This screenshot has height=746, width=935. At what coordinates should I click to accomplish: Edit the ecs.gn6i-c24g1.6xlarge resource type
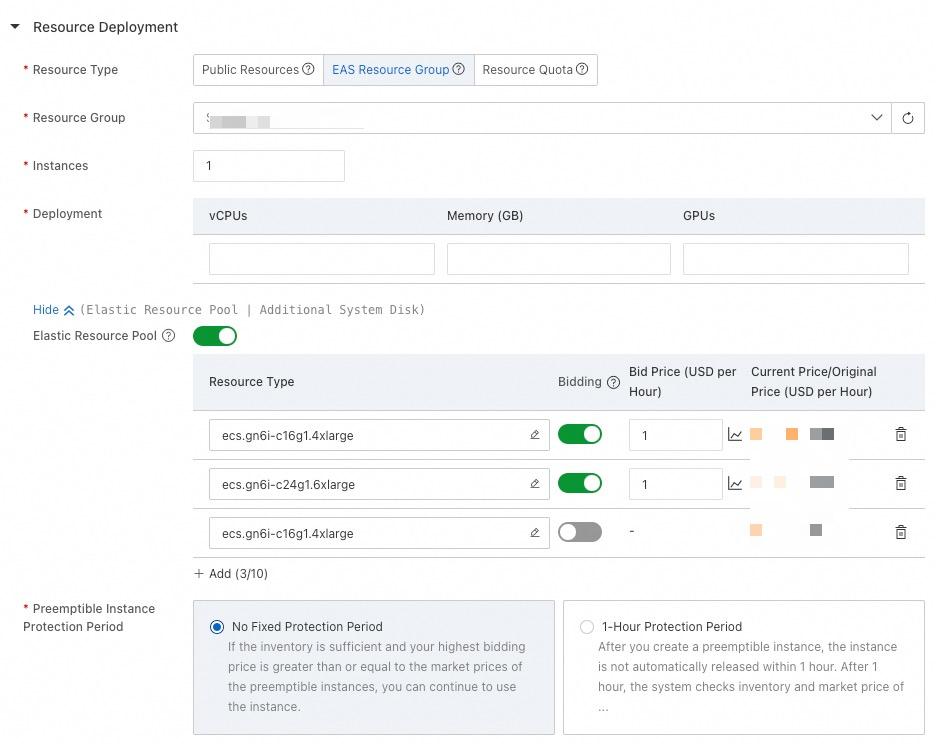point(535,484)
